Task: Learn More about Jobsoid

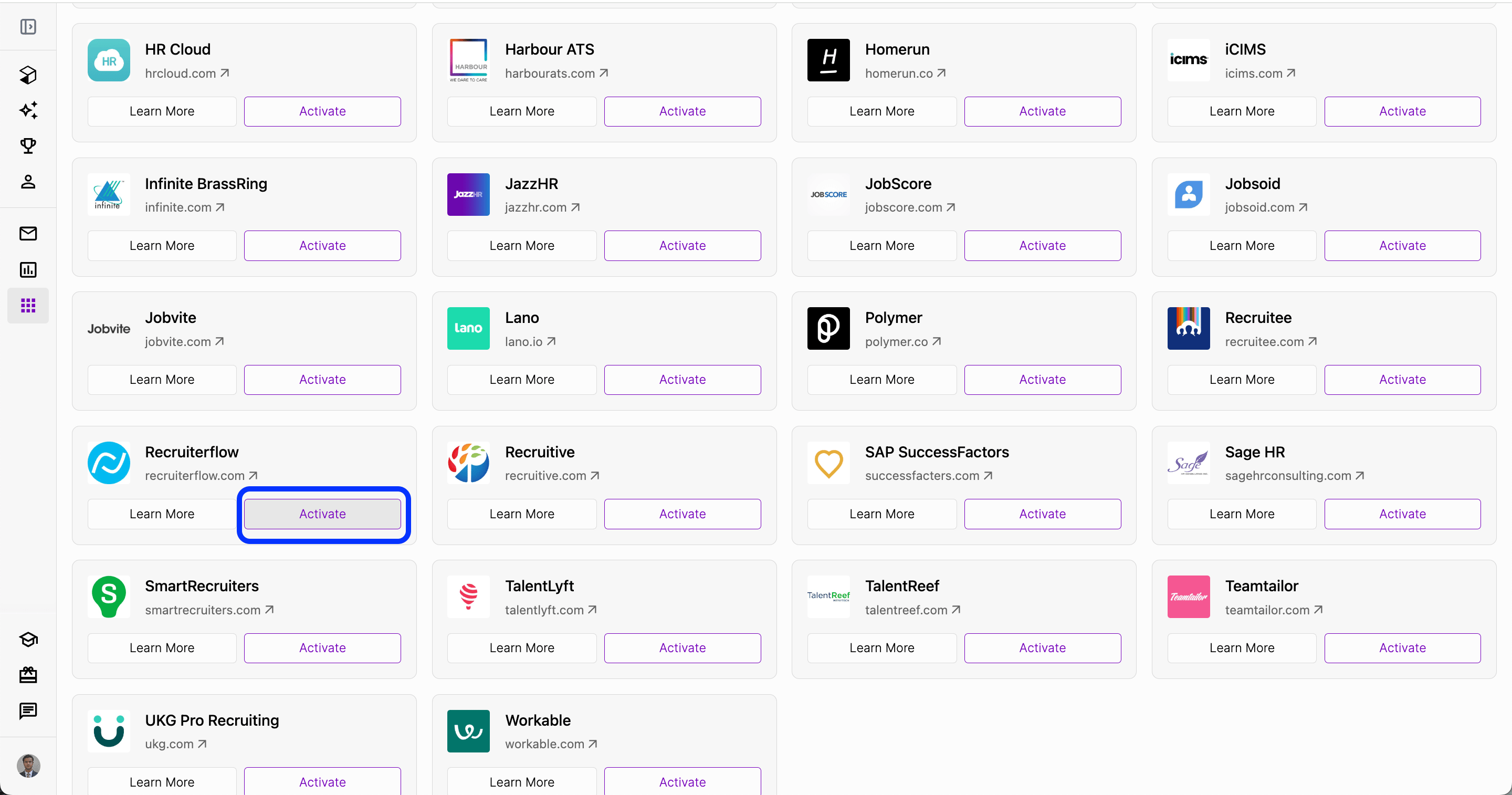Action: (1242, 245)
